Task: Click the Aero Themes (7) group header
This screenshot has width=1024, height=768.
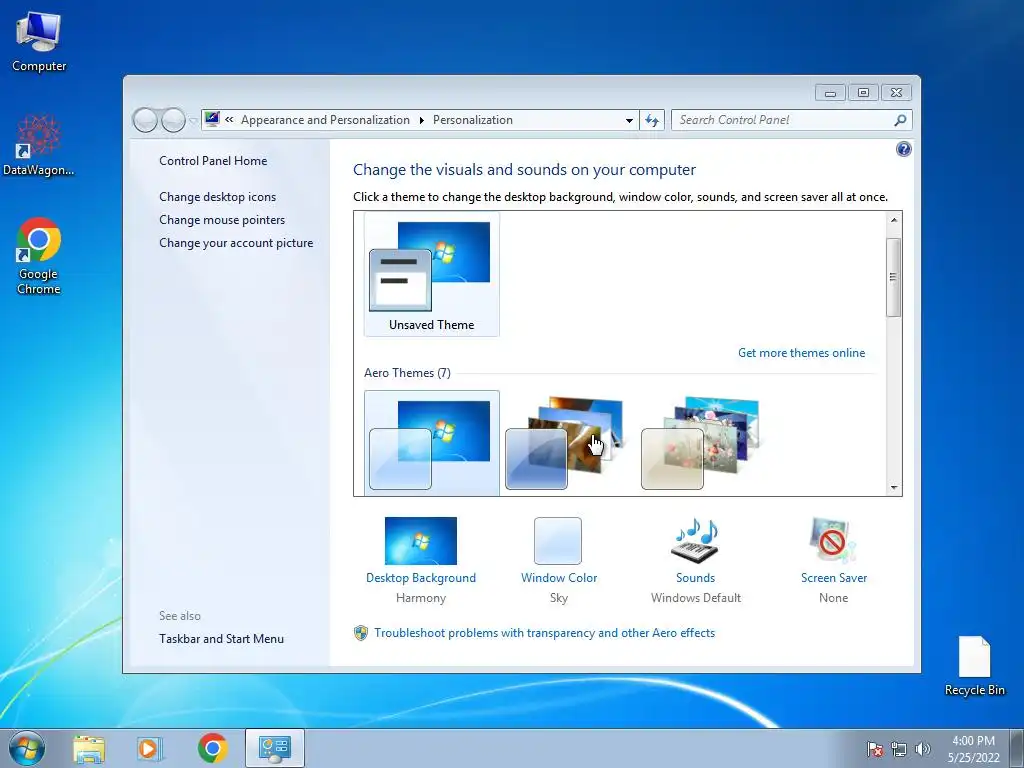Action: coord(408,373)
